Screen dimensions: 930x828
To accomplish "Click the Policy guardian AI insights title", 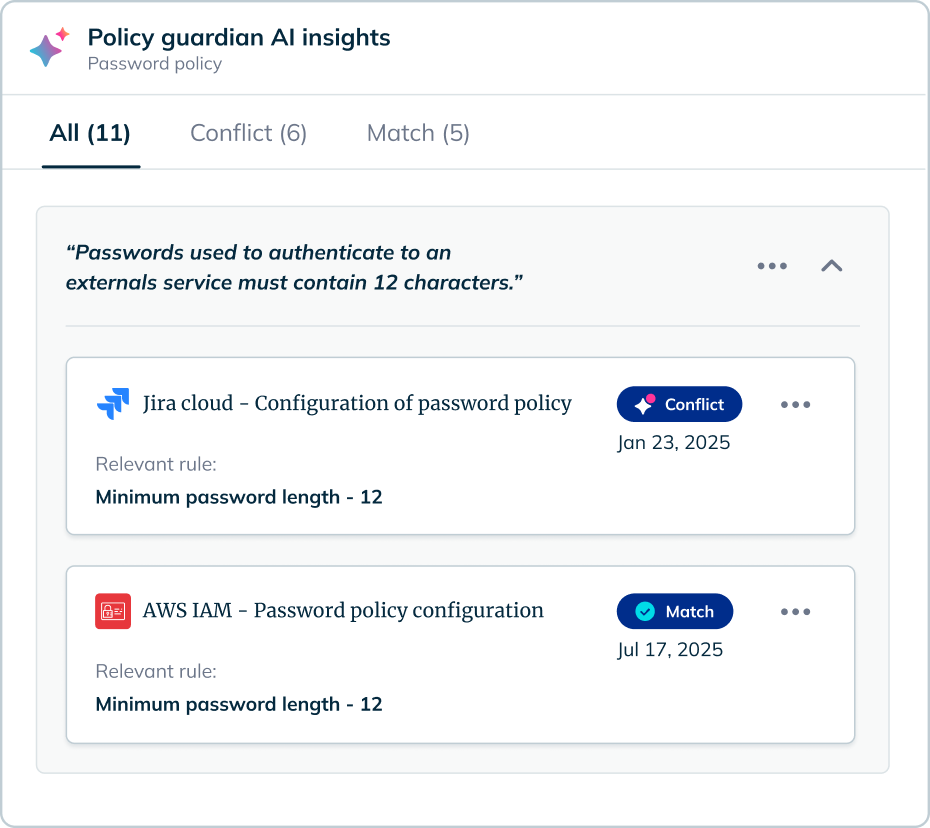I will pyautogui.click(x=239, y=38).
